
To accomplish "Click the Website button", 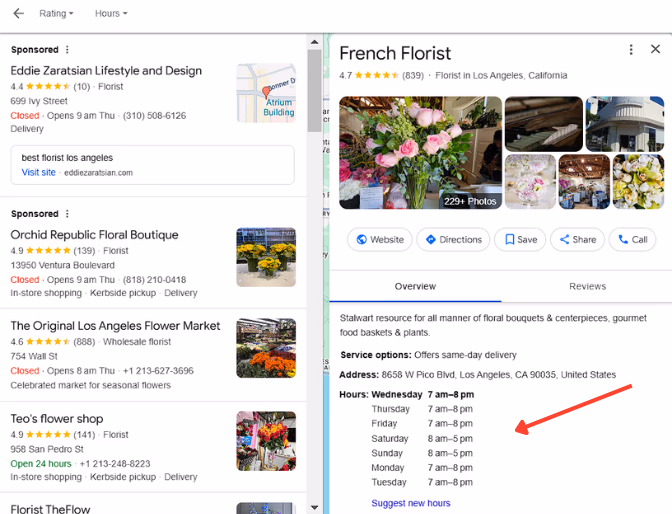I will coord(380,240).
